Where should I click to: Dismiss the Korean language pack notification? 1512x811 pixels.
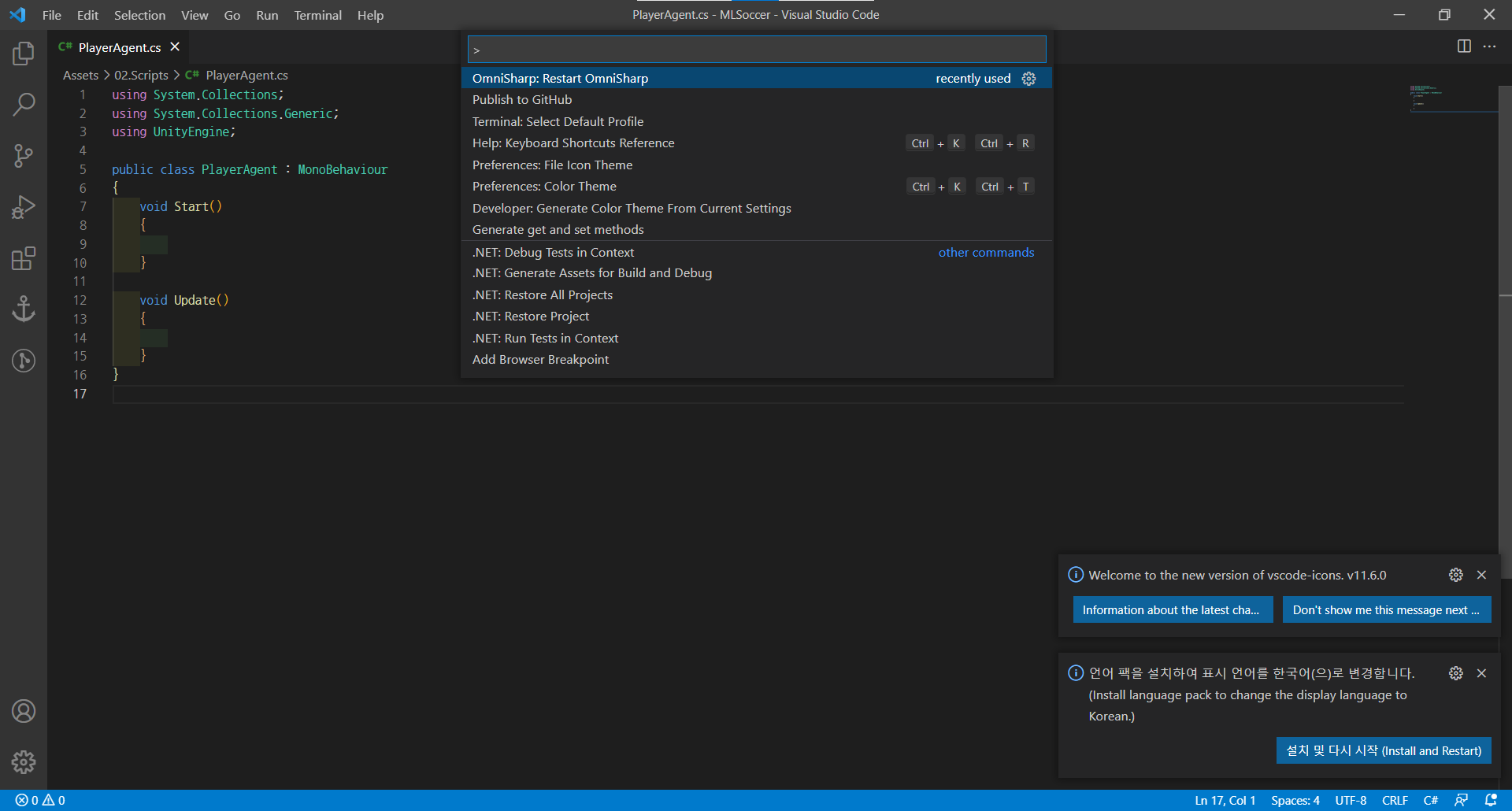pos(1481,673)
